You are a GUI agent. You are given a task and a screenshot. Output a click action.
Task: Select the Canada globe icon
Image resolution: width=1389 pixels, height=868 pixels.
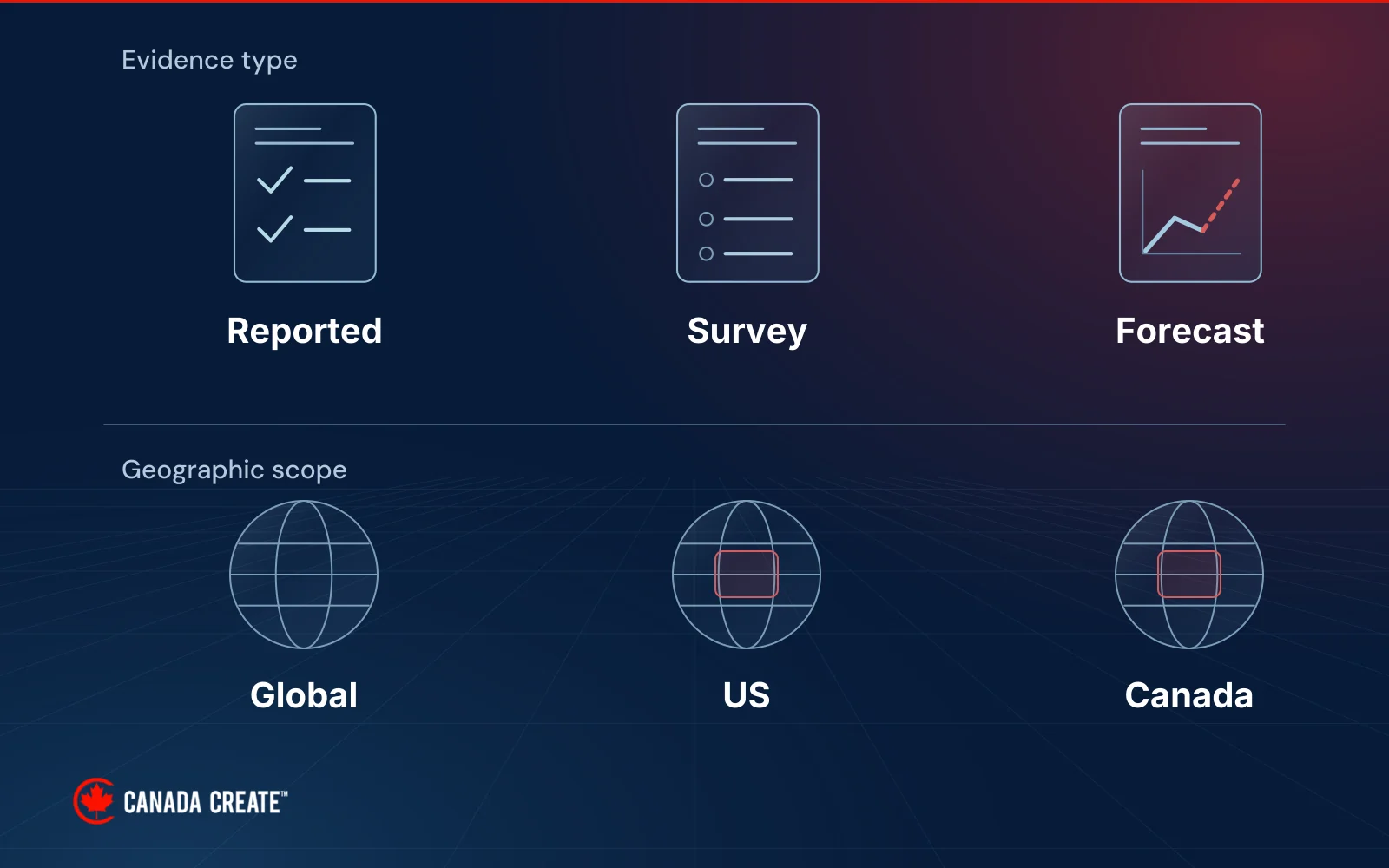1189,575
